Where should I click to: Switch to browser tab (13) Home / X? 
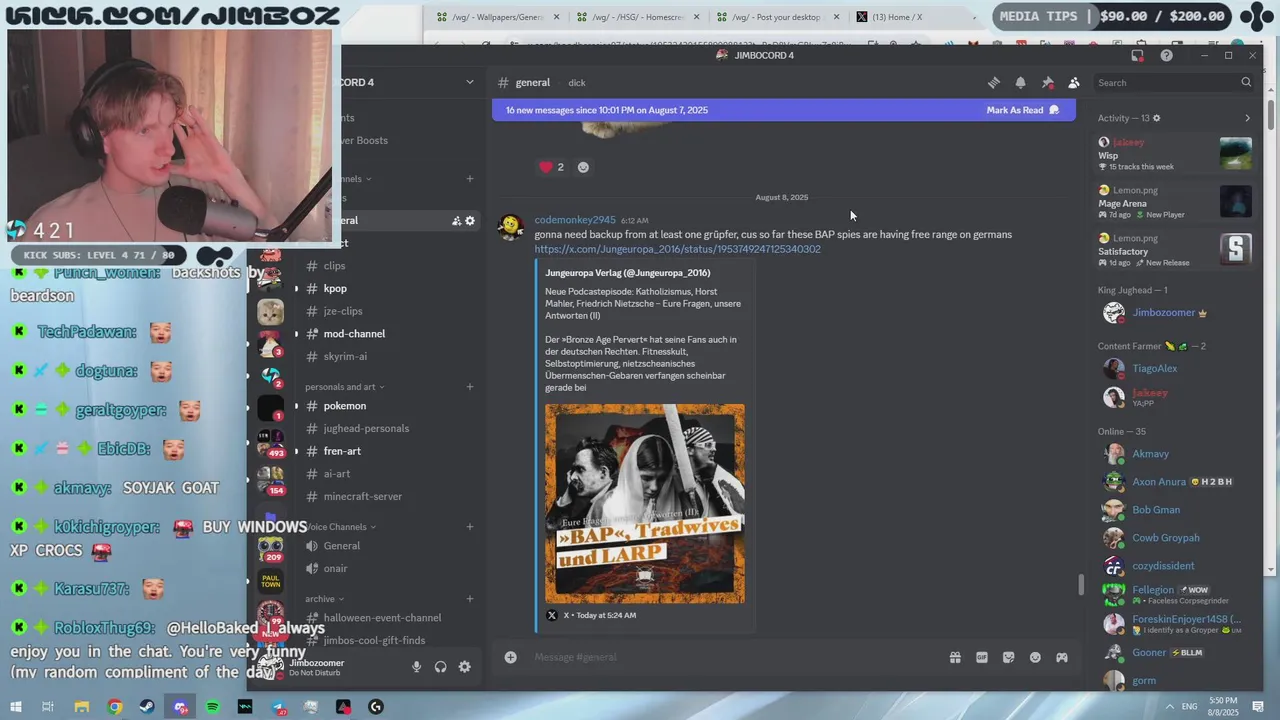click(915, 17)
